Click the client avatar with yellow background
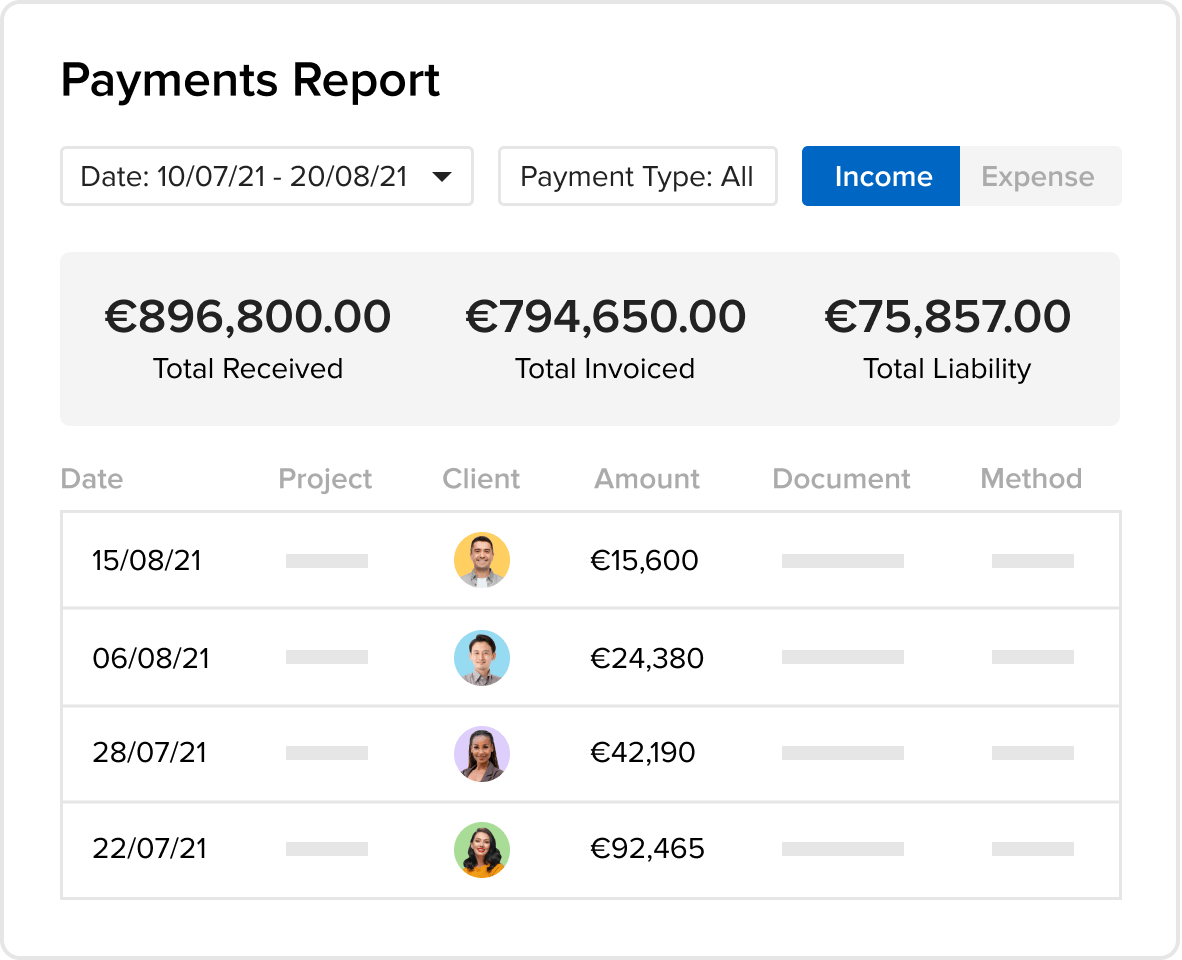This screenshot has height=960, width=1182. pyautogui.click(x=482, y=560)
